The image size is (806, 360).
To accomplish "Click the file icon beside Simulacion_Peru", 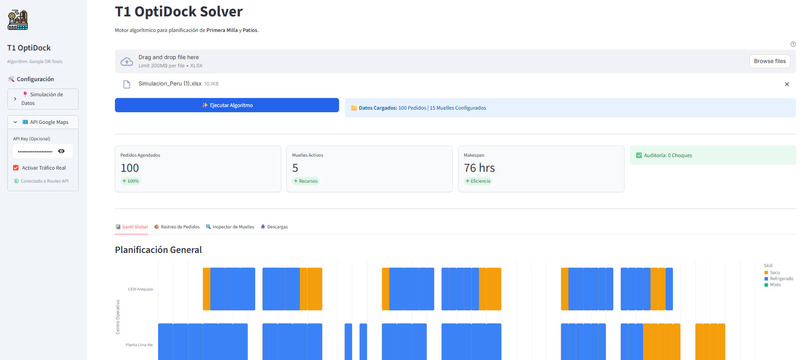I will (126, 84).
